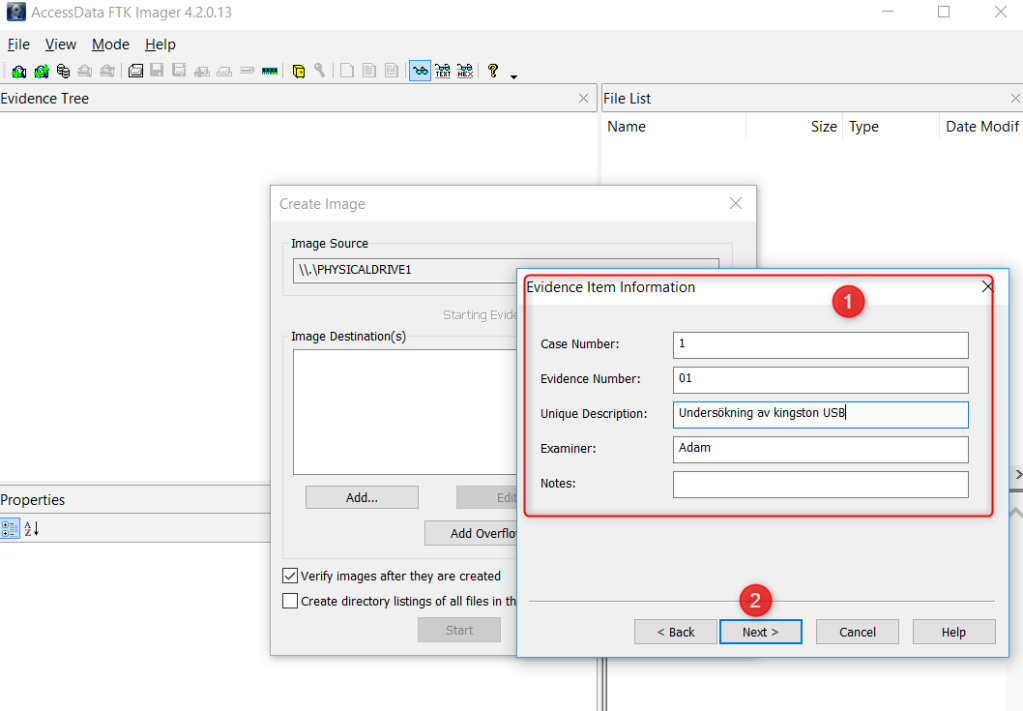Click the Obtain Protected Files icon
The image size is (1023, 711).
pos(298,71)
